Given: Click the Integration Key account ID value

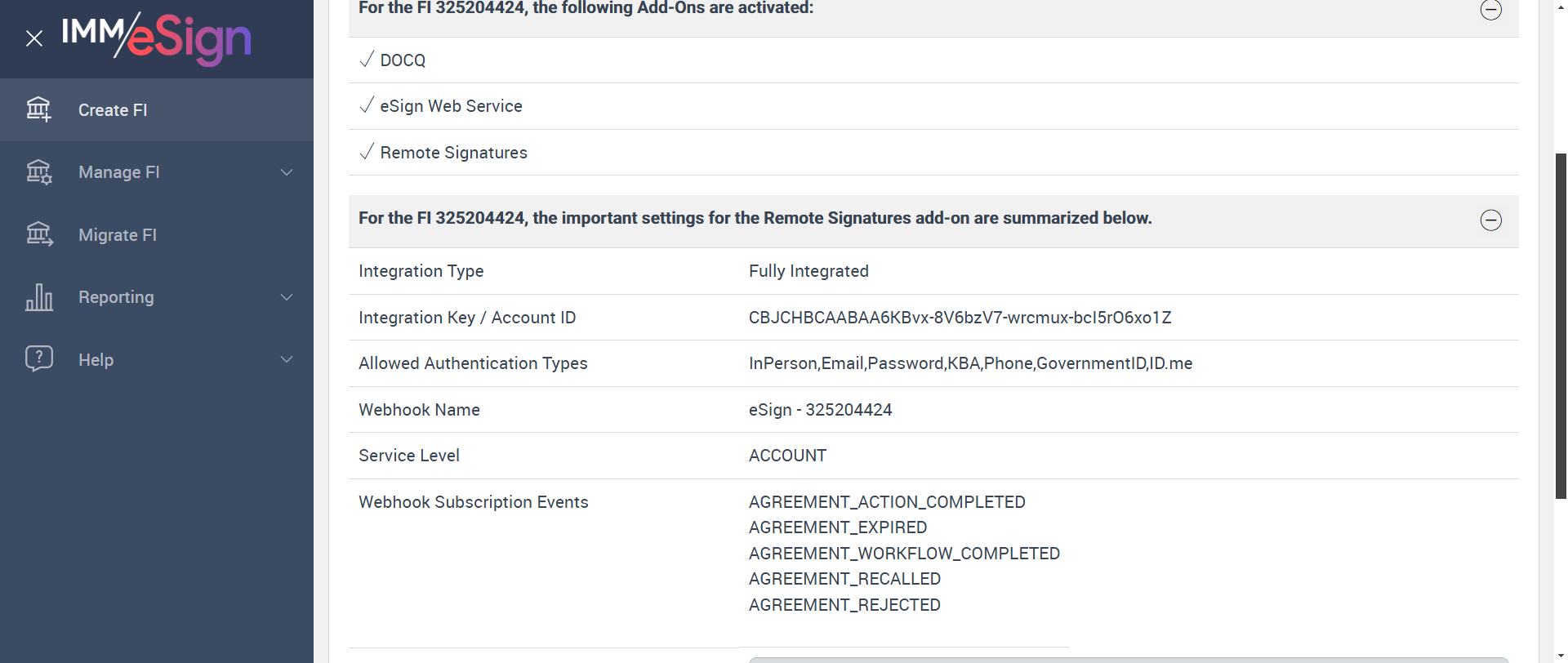Looking at the screenshot, I should pos(960,318).
